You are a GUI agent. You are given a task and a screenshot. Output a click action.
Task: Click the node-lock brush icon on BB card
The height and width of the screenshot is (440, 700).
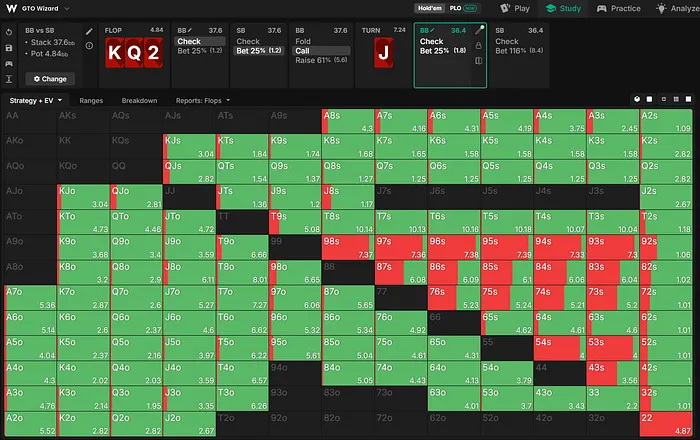tap(479, 30)
